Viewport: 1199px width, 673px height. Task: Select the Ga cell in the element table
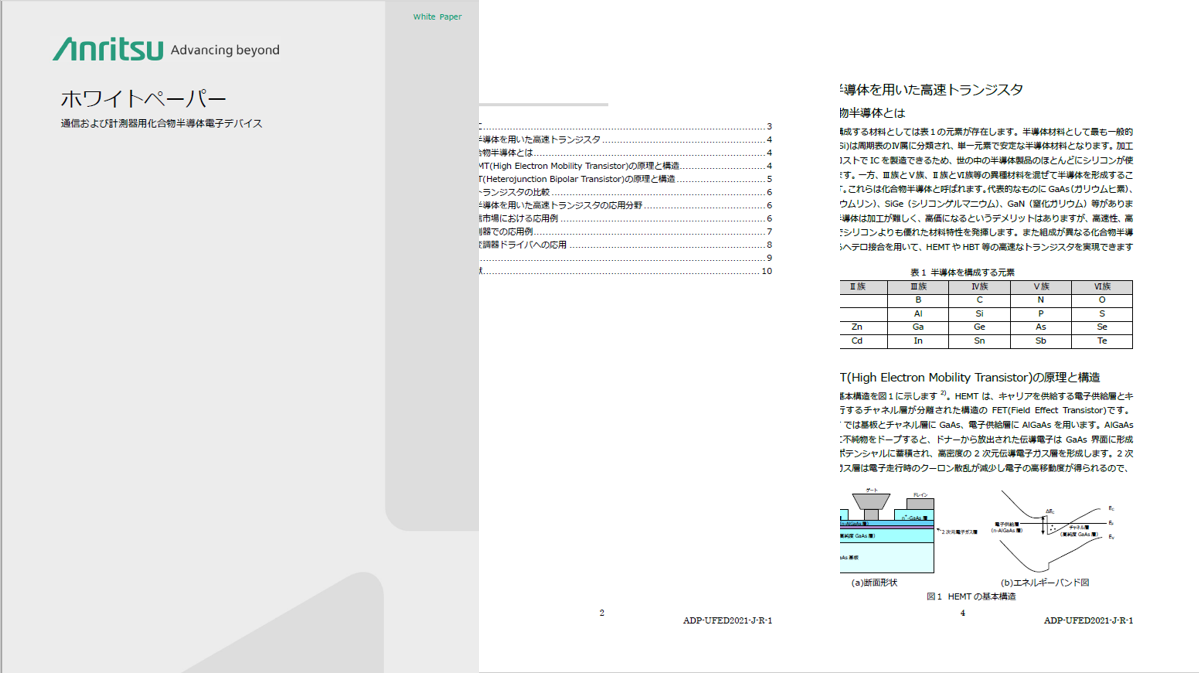[x=918, y=327]
